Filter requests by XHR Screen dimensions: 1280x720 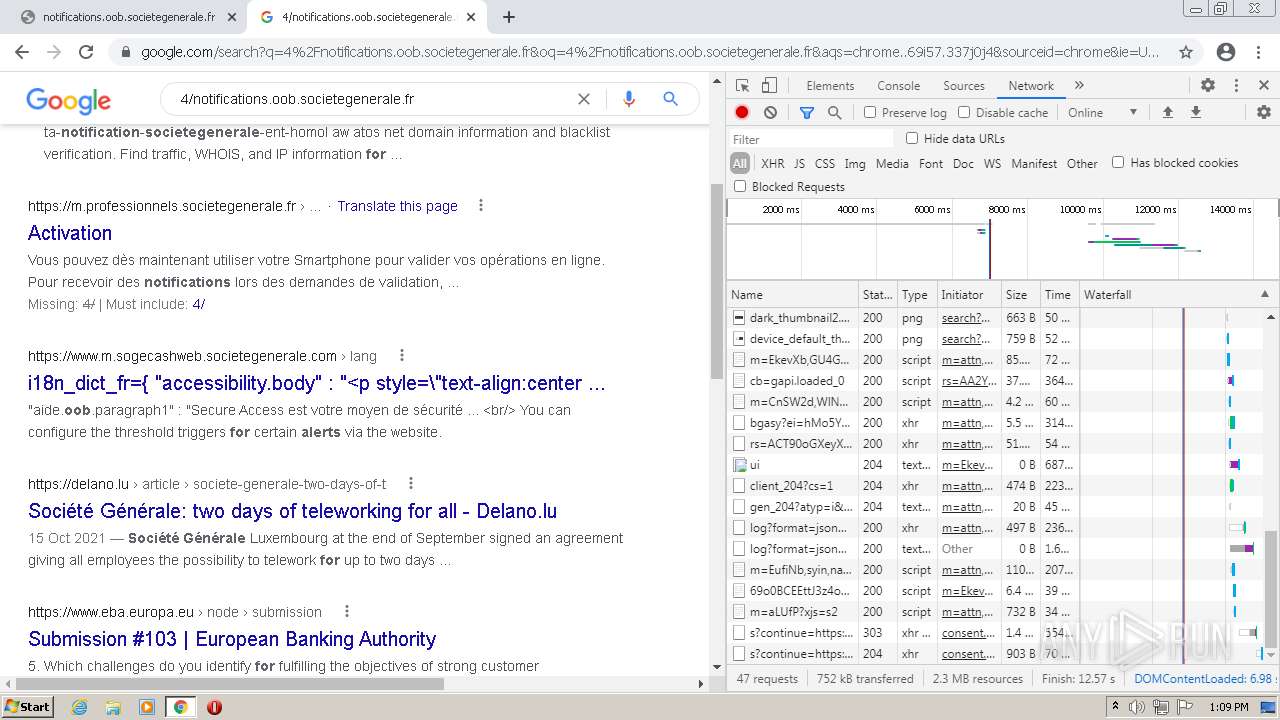(x=773, y=163)
